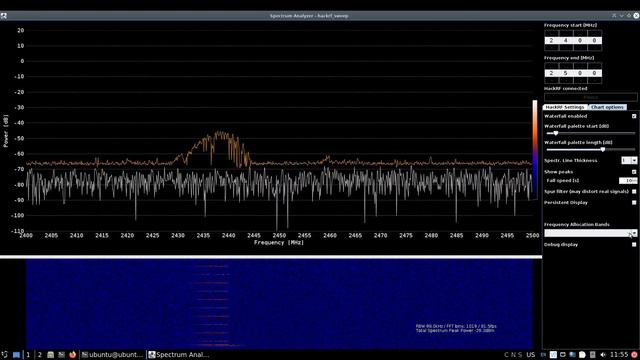Increase the tens digit of Frequency start
Screen dimensions: 640x360
tap(580, 33)
